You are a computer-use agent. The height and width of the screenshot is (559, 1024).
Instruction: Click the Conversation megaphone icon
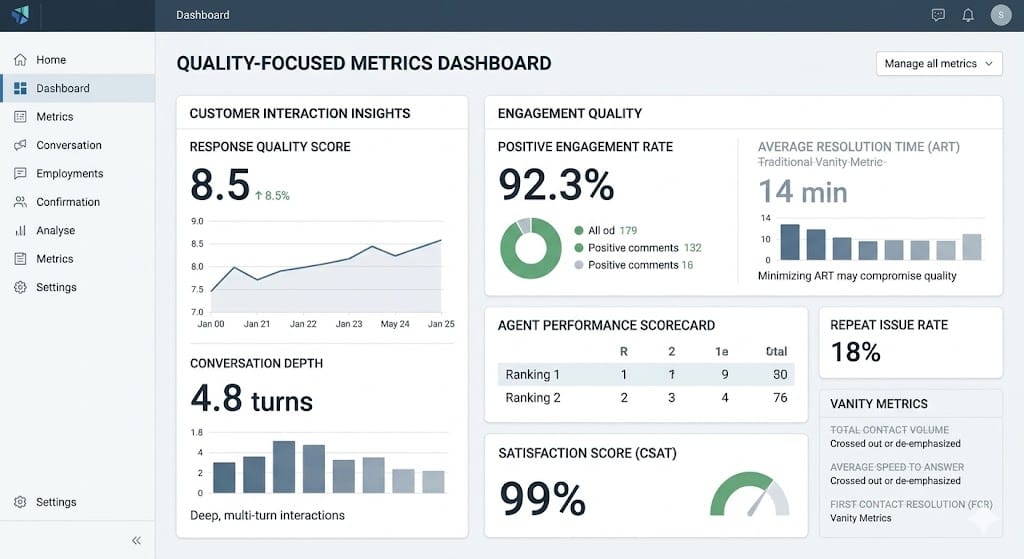20,145
